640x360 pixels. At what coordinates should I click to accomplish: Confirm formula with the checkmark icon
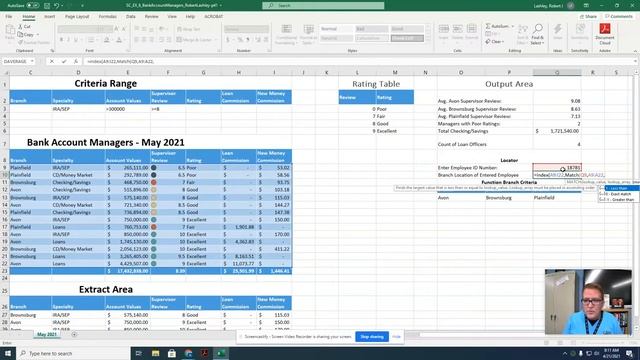click(x=64, y=61)
